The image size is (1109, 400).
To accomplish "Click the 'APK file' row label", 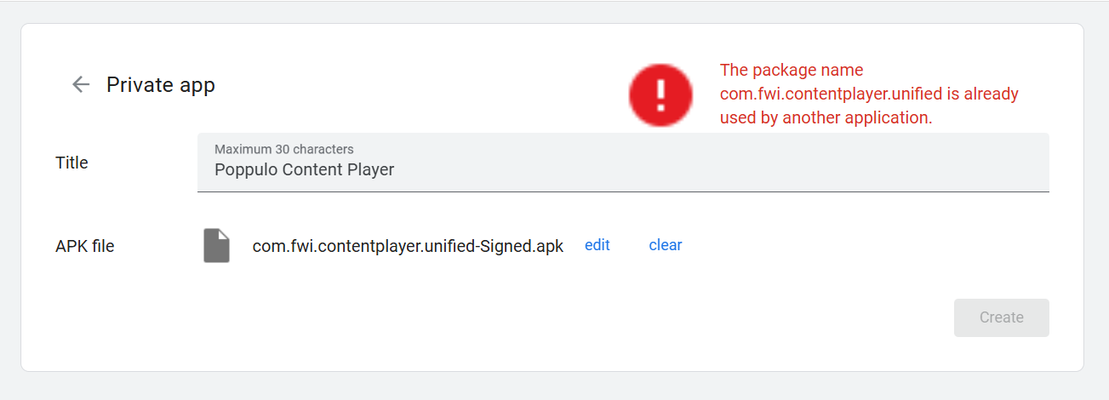I will [85, 246].
